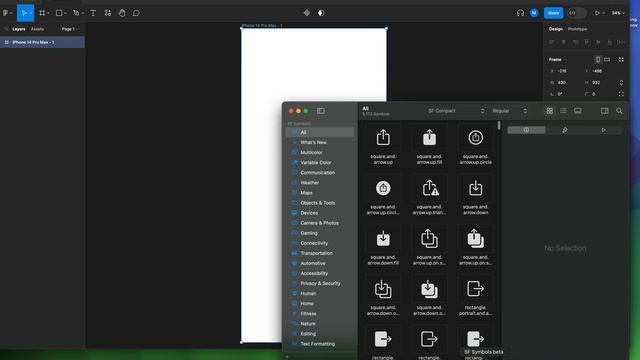The image size is (640, 360).
Task: Toggle the SF Symbols inspector panel
Action: click(604, 111)
